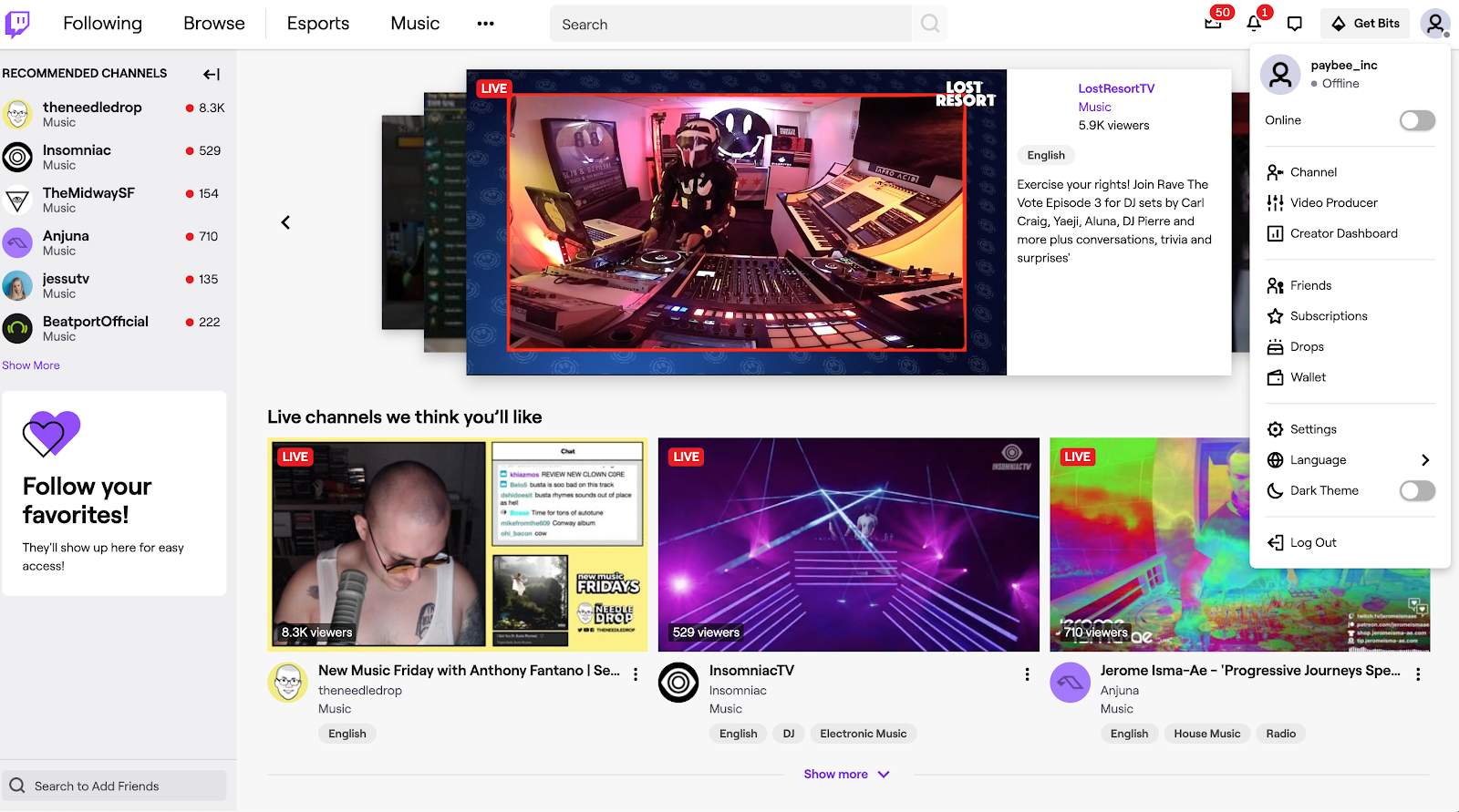Click the English tag on featured stream
The image size is (1459, 812).
[1046, 155]
